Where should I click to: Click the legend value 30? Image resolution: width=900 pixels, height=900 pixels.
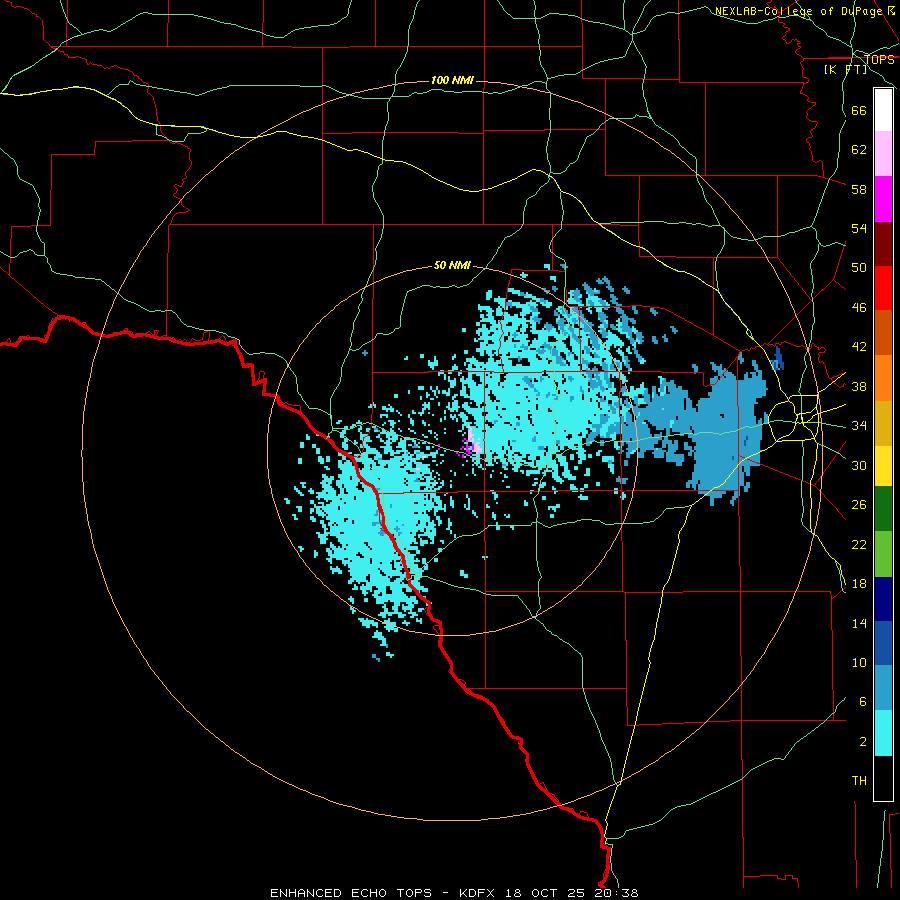pyautogui.click(x=859, y=465)
